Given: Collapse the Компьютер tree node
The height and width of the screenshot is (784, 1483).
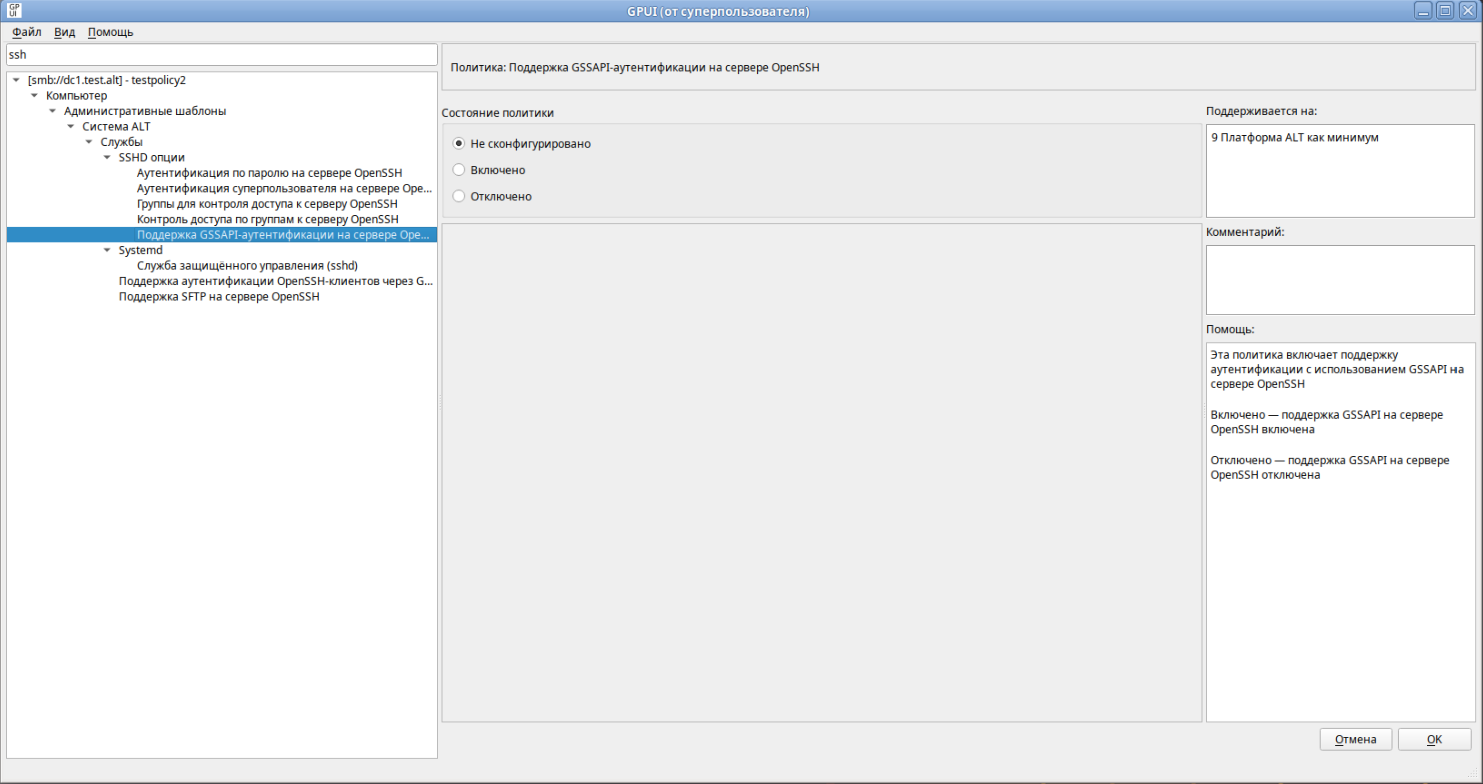Looking at the screenshot, I should [35, 96].
